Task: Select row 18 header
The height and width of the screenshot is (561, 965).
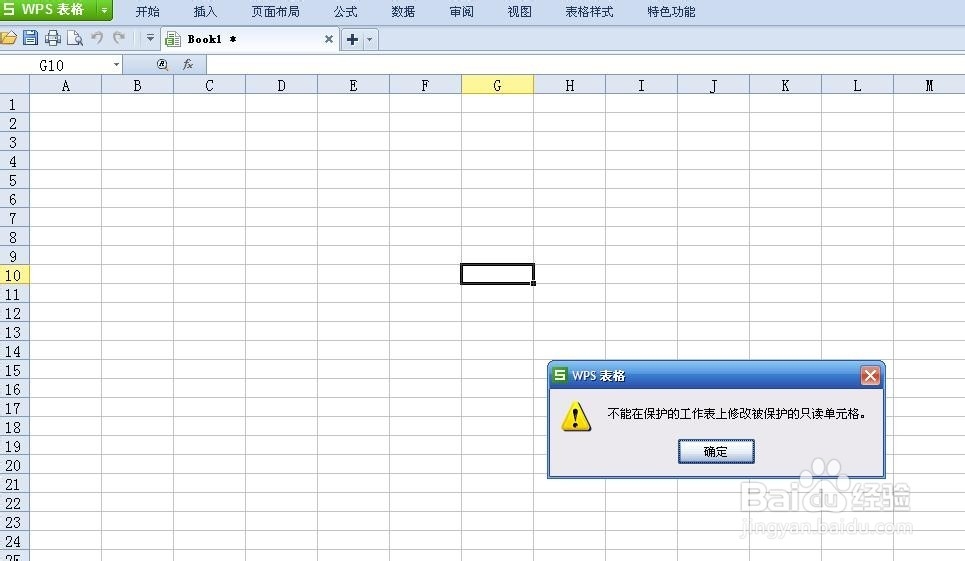Action: (x=14, y=427)
